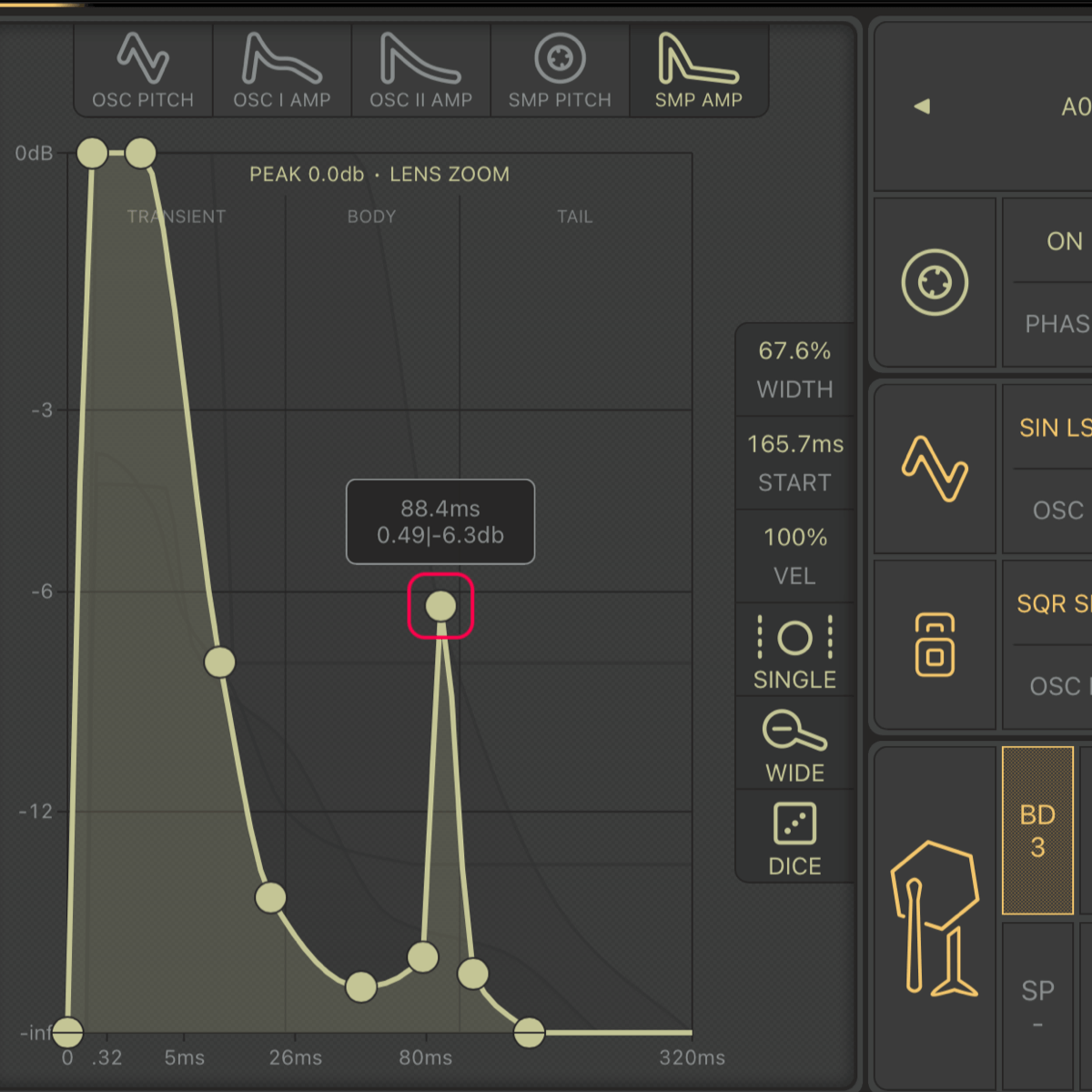
Task: Select the SMP AMP envelope tab
Action: [x=699, y=71]
